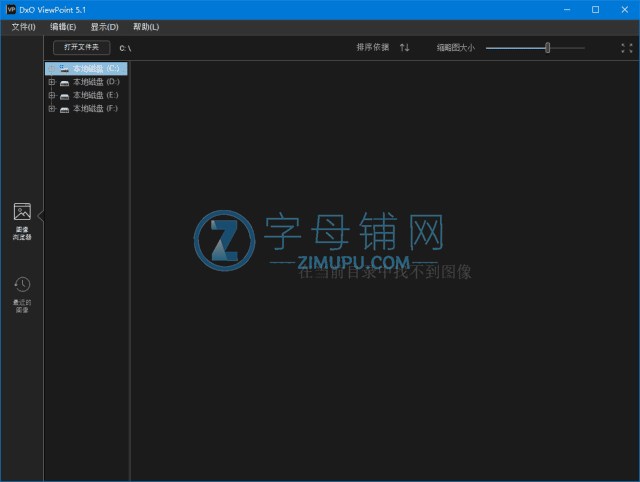
Task: Click the 缩略图大小 thumbnail size slider handle
Action: tap(548, 48)
